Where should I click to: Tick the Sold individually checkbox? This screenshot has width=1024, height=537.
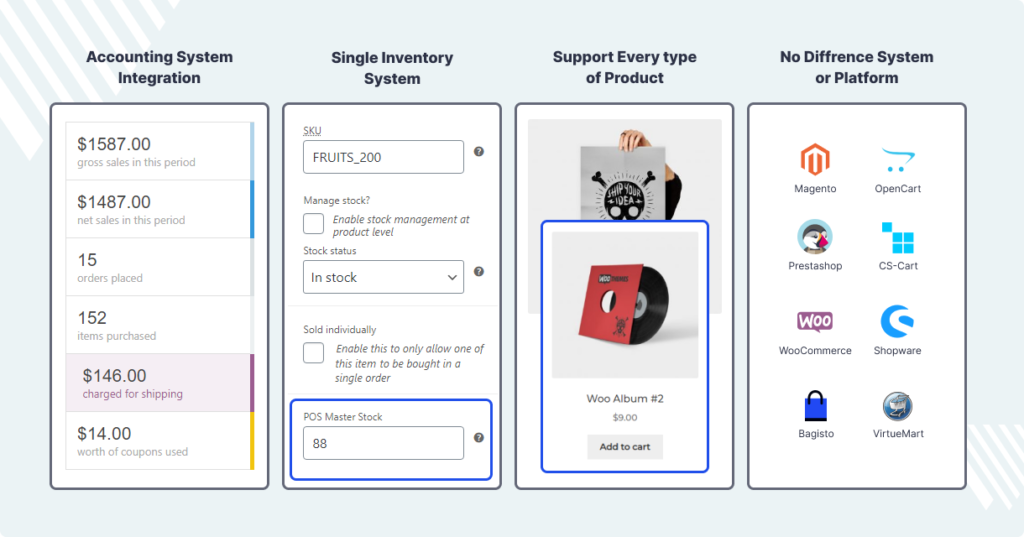tap(313, 353)
